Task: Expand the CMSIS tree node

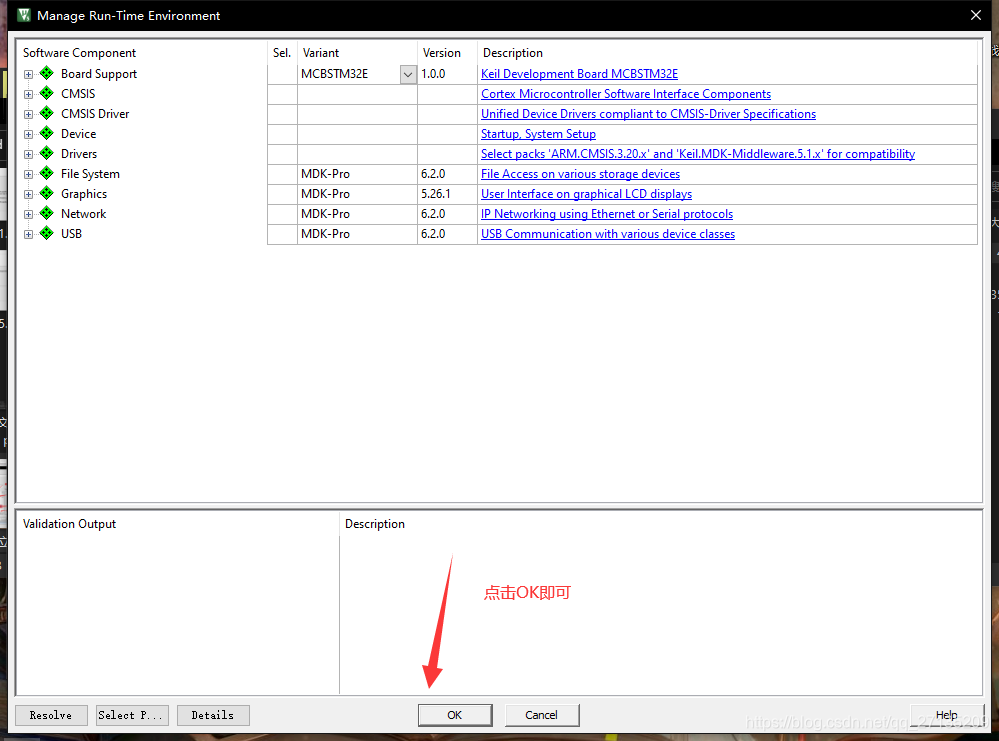Action: click(x=28, y=94)
